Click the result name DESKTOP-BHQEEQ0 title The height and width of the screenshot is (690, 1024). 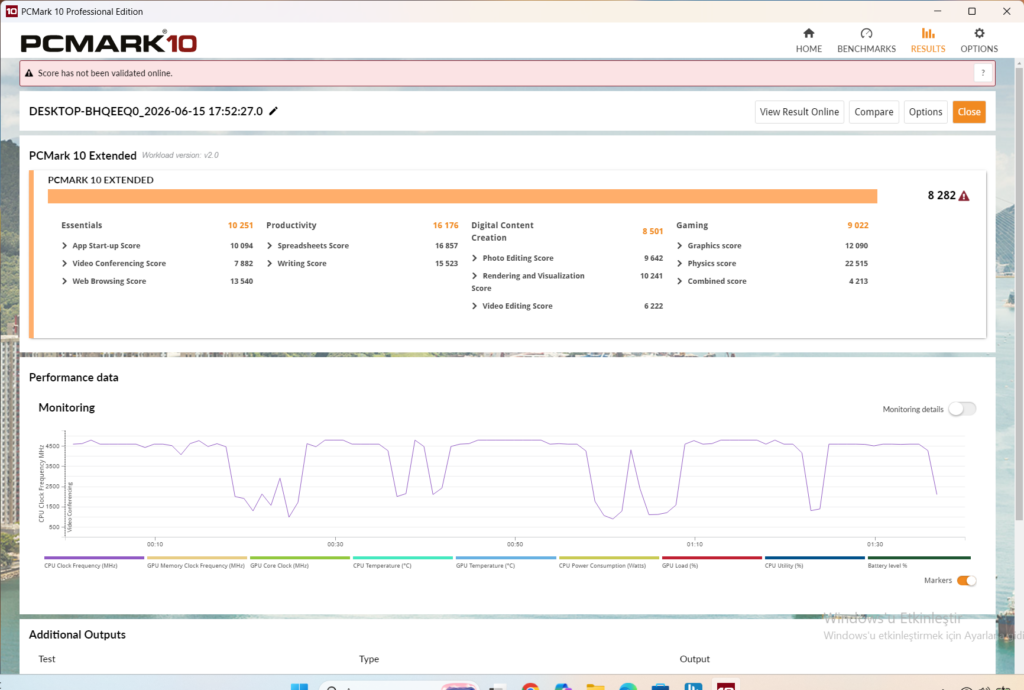click(146, 111)
